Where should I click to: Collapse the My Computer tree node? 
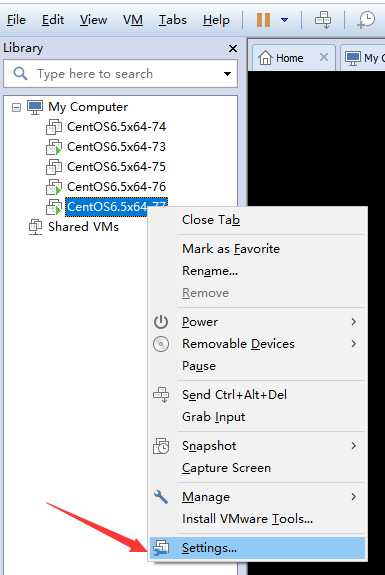point(16,107)
